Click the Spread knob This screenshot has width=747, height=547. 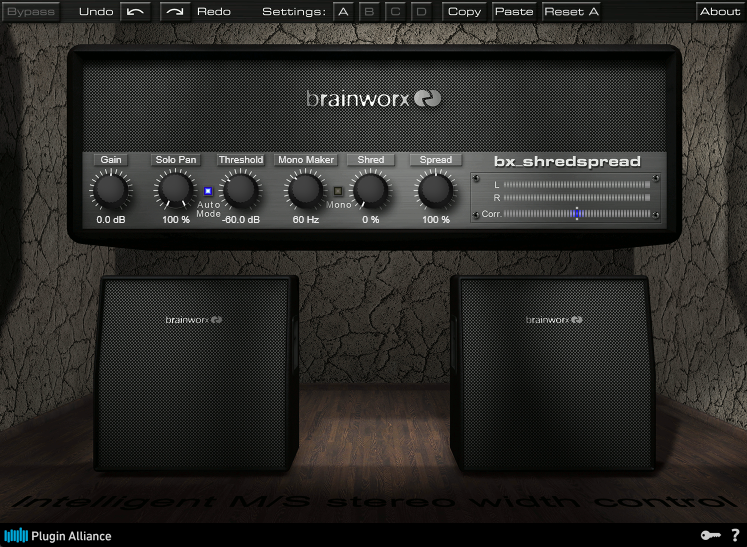point(435,190)
